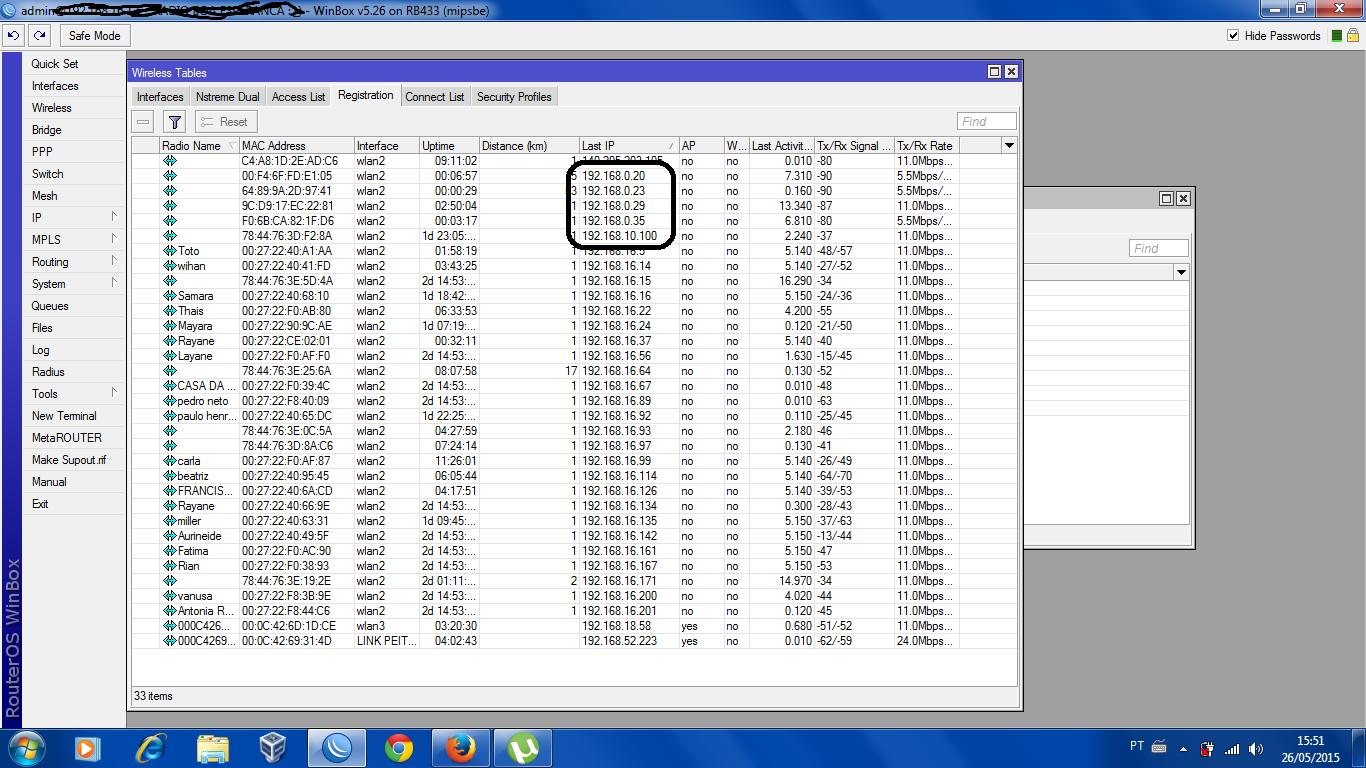Open VirtualBox from the taskbar
Viewport: 1366px width, 768px height.
point(273,747)
